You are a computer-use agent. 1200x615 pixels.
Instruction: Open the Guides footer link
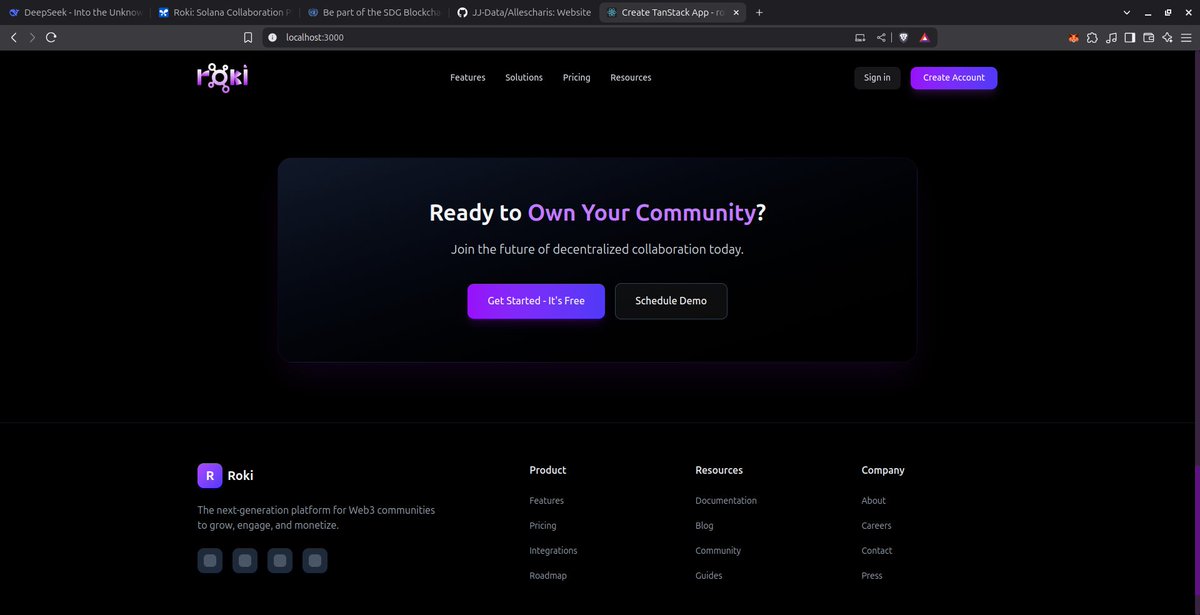pyautogui.click(x=709, y=575)
